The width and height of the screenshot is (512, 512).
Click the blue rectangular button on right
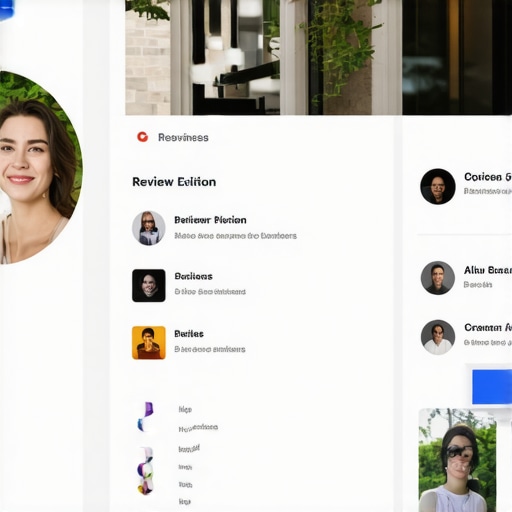click(x=492, y=387)
